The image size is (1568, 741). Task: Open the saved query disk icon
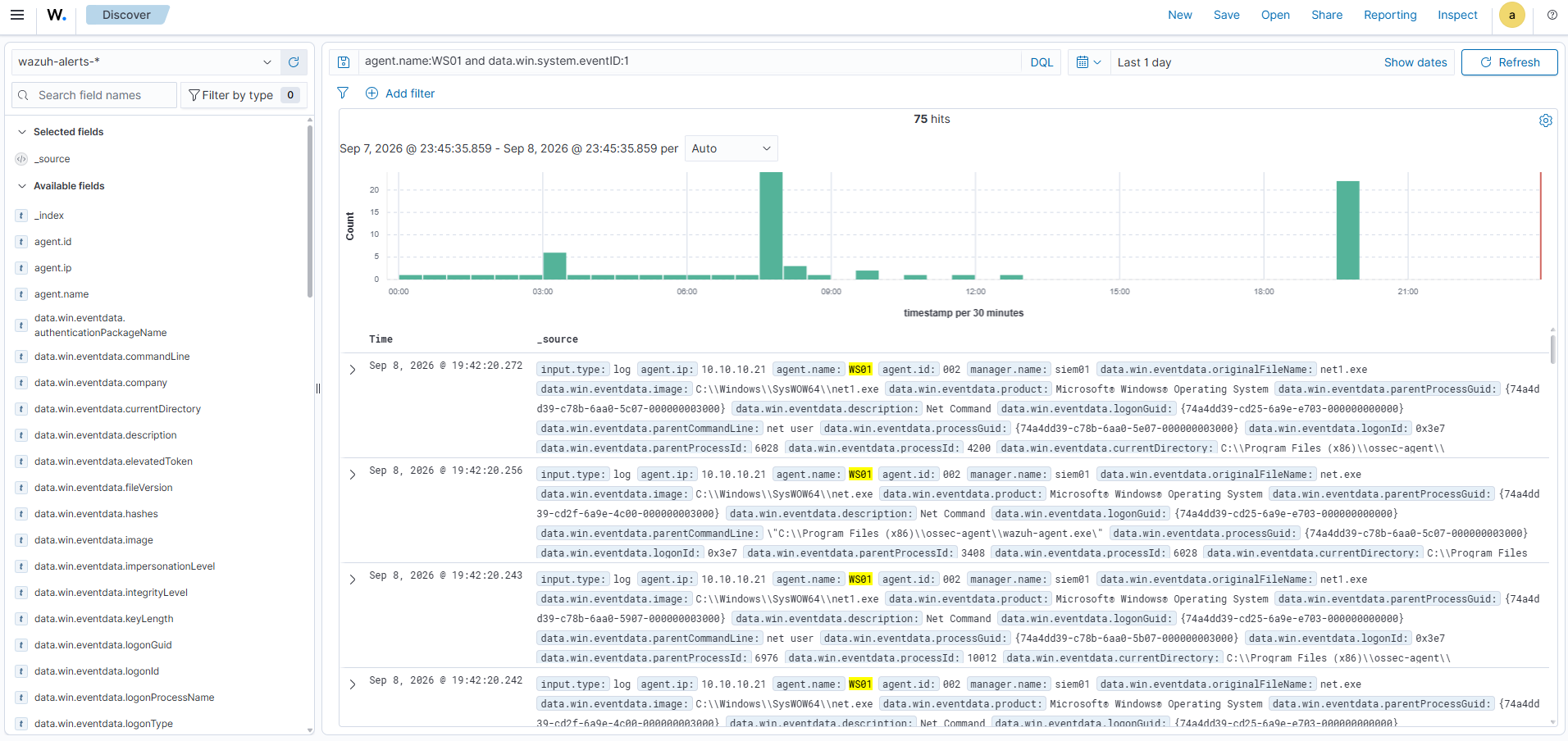(344, 62)
